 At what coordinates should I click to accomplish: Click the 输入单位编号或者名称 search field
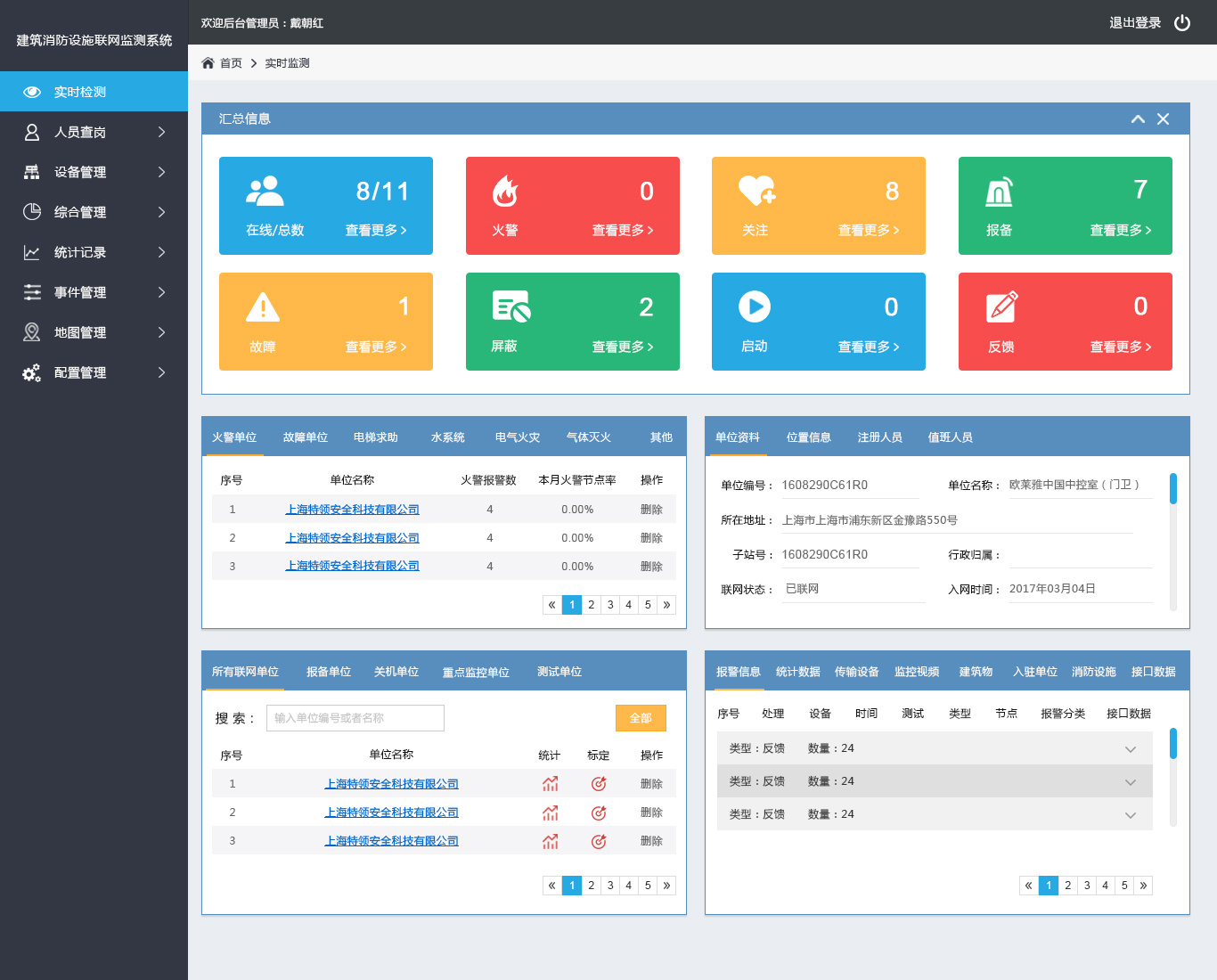(x=355, y=718)
